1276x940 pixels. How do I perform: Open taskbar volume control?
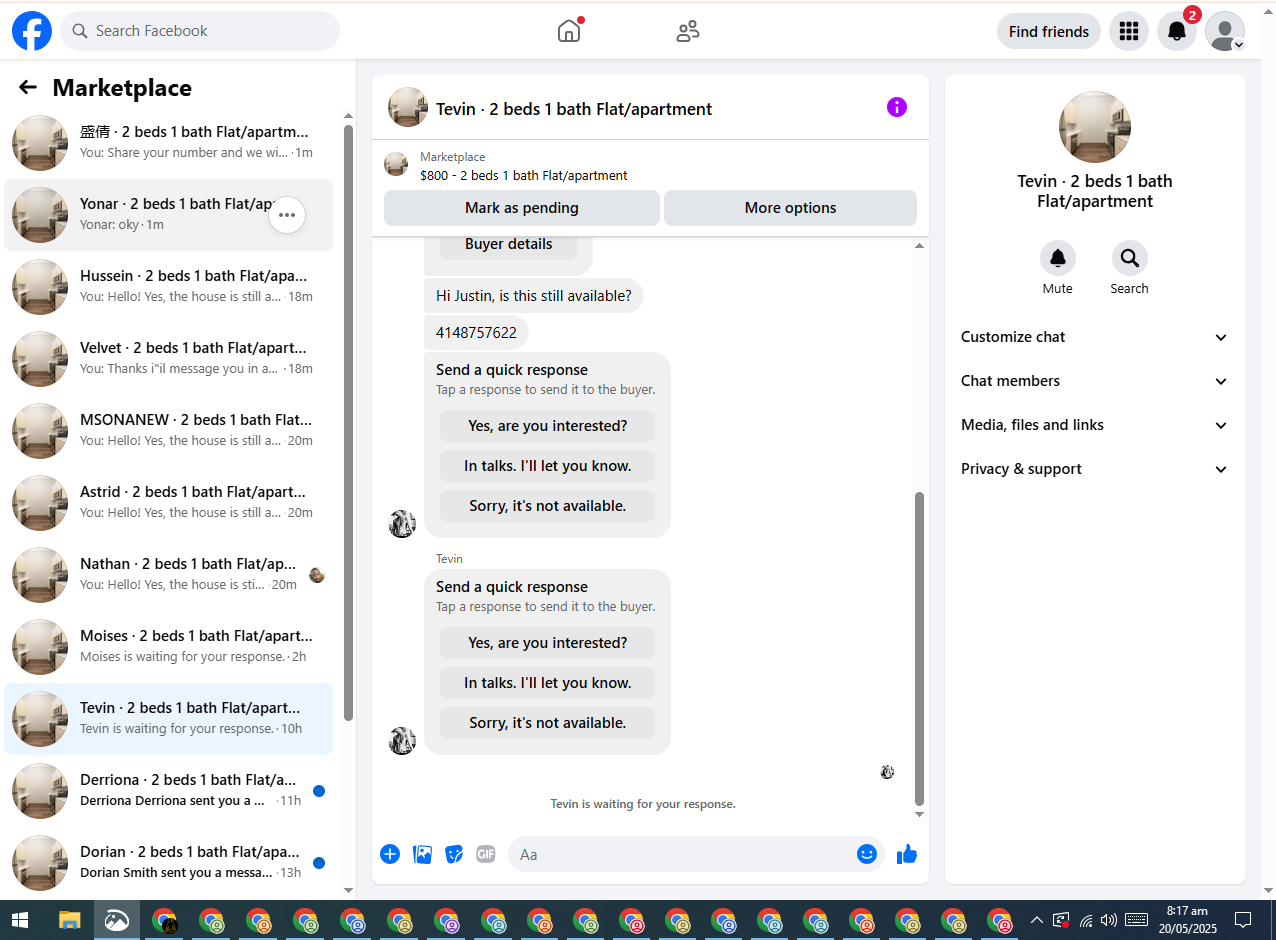click(x=1108, y=920)
